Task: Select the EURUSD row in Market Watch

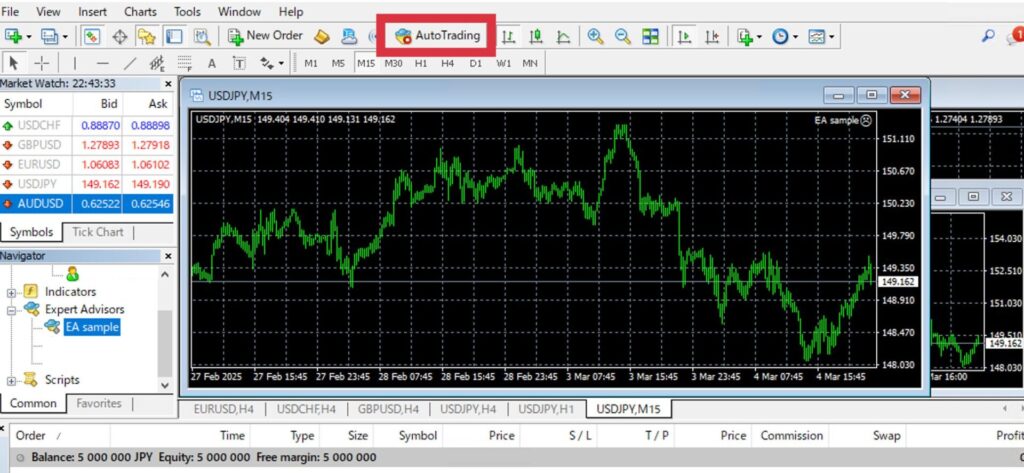Action: 86,165
